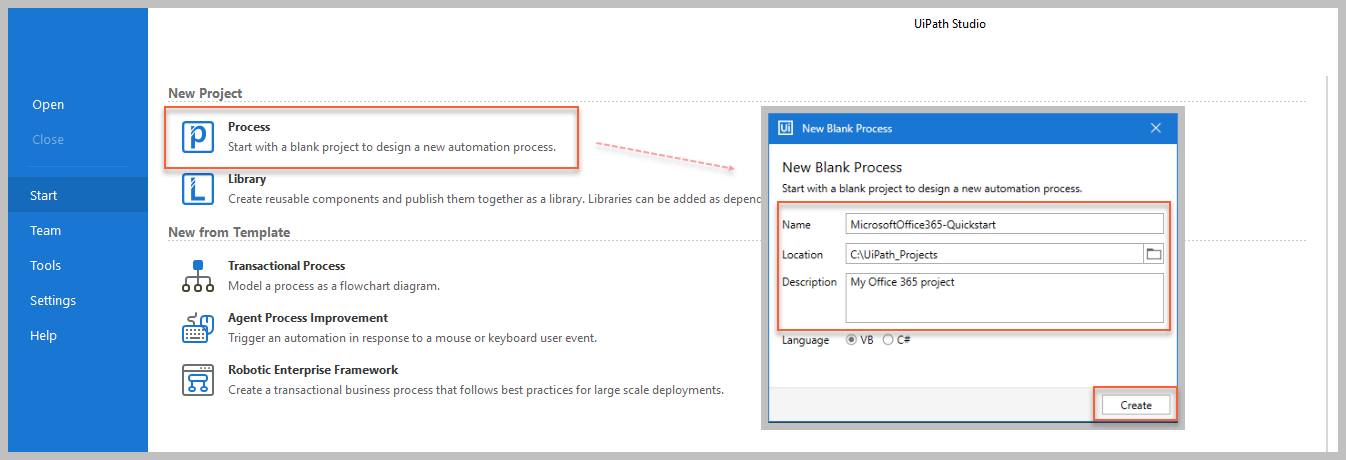Click the Library project icon

point(198,188)
